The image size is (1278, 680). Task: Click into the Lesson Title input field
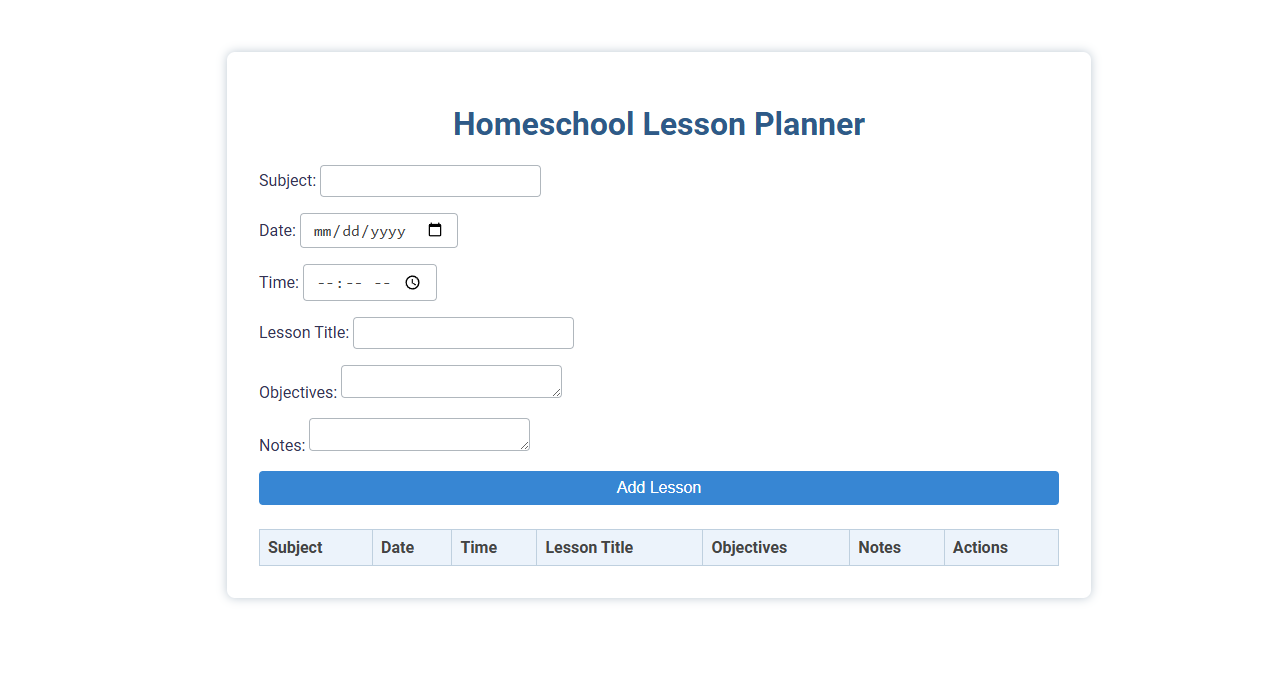coord(462,332)
